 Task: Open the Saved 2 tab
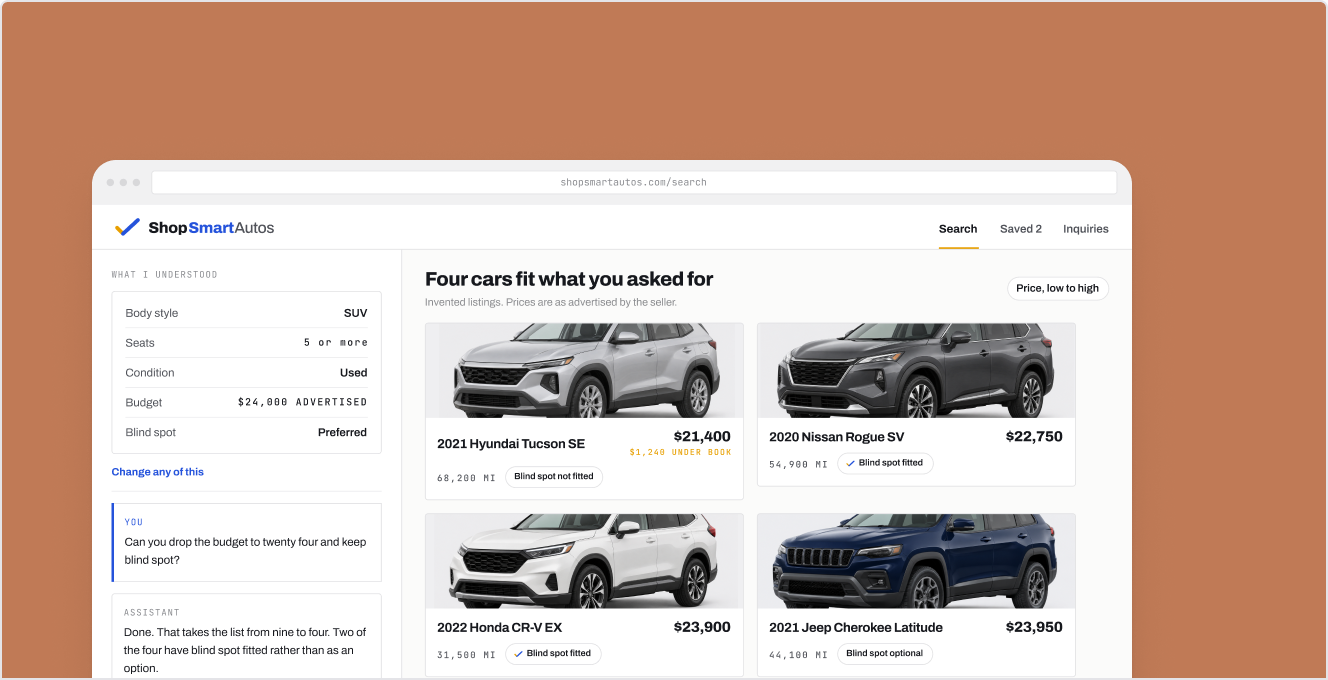coord(1021,229)
